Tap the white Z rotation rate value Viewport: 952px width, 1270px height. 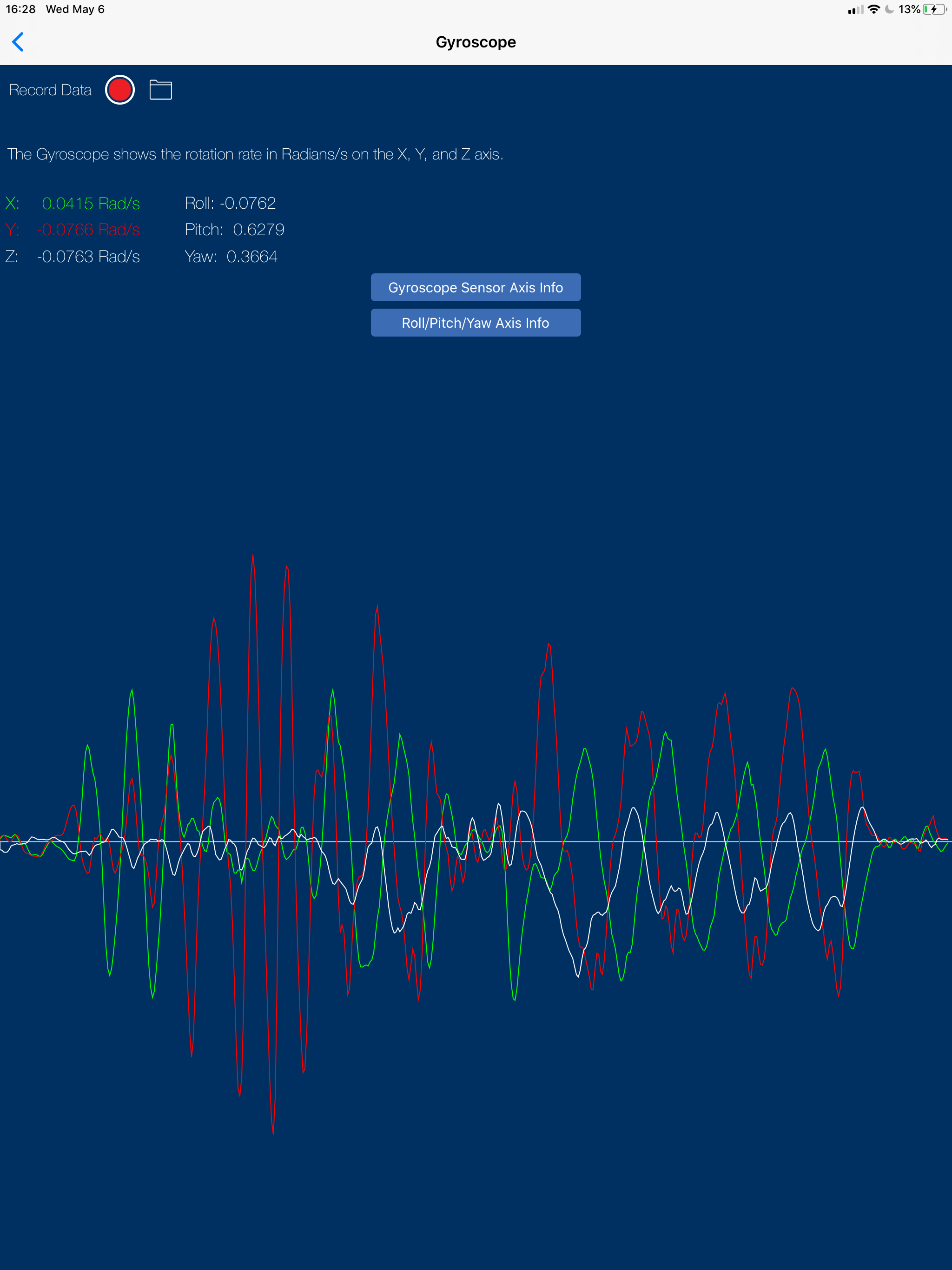(88, 257)
